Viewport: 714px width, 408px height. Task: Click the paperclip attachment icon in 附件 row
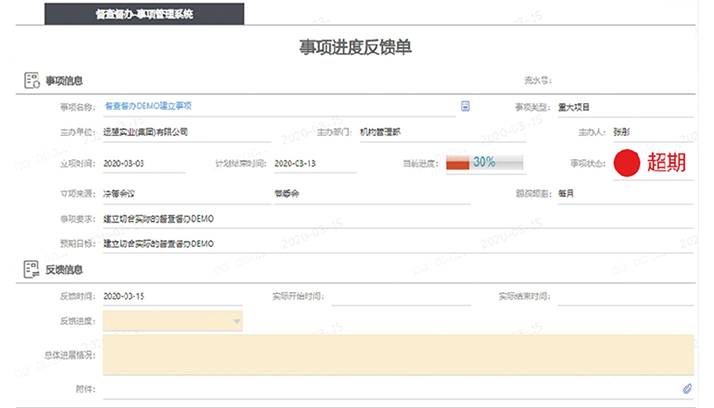point(687,388)
